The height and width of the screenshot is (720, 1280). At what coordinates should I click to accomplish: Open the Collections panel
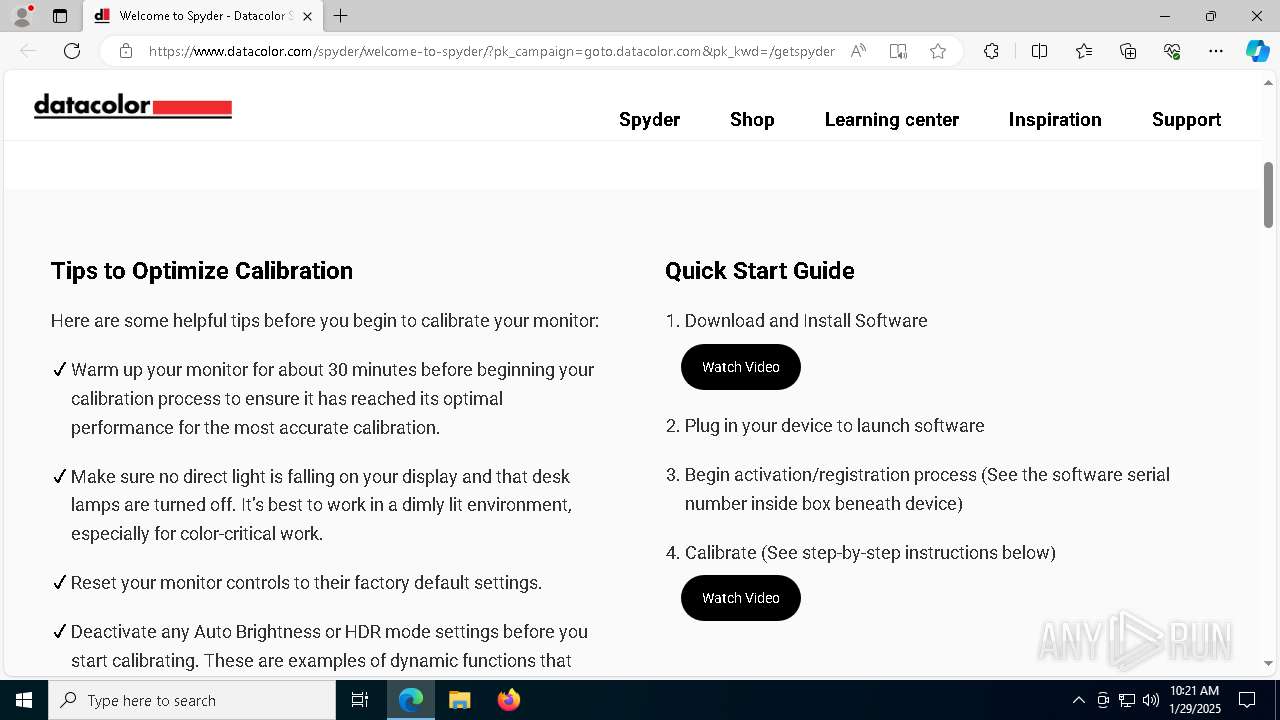coord(1128,51)
